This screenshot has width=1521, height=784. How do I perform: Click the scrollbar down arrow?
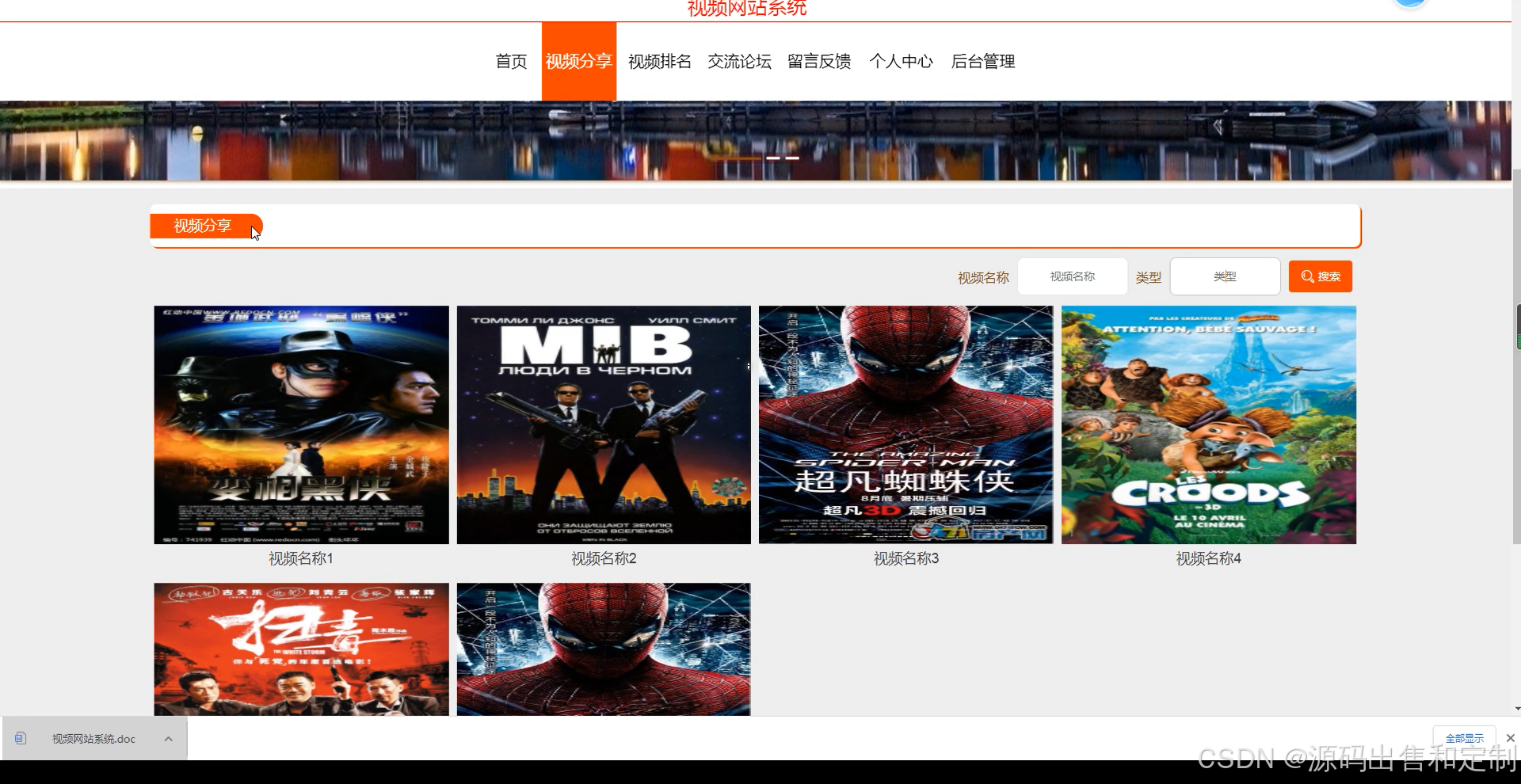pyautogui.click(x=1516, y=710)
